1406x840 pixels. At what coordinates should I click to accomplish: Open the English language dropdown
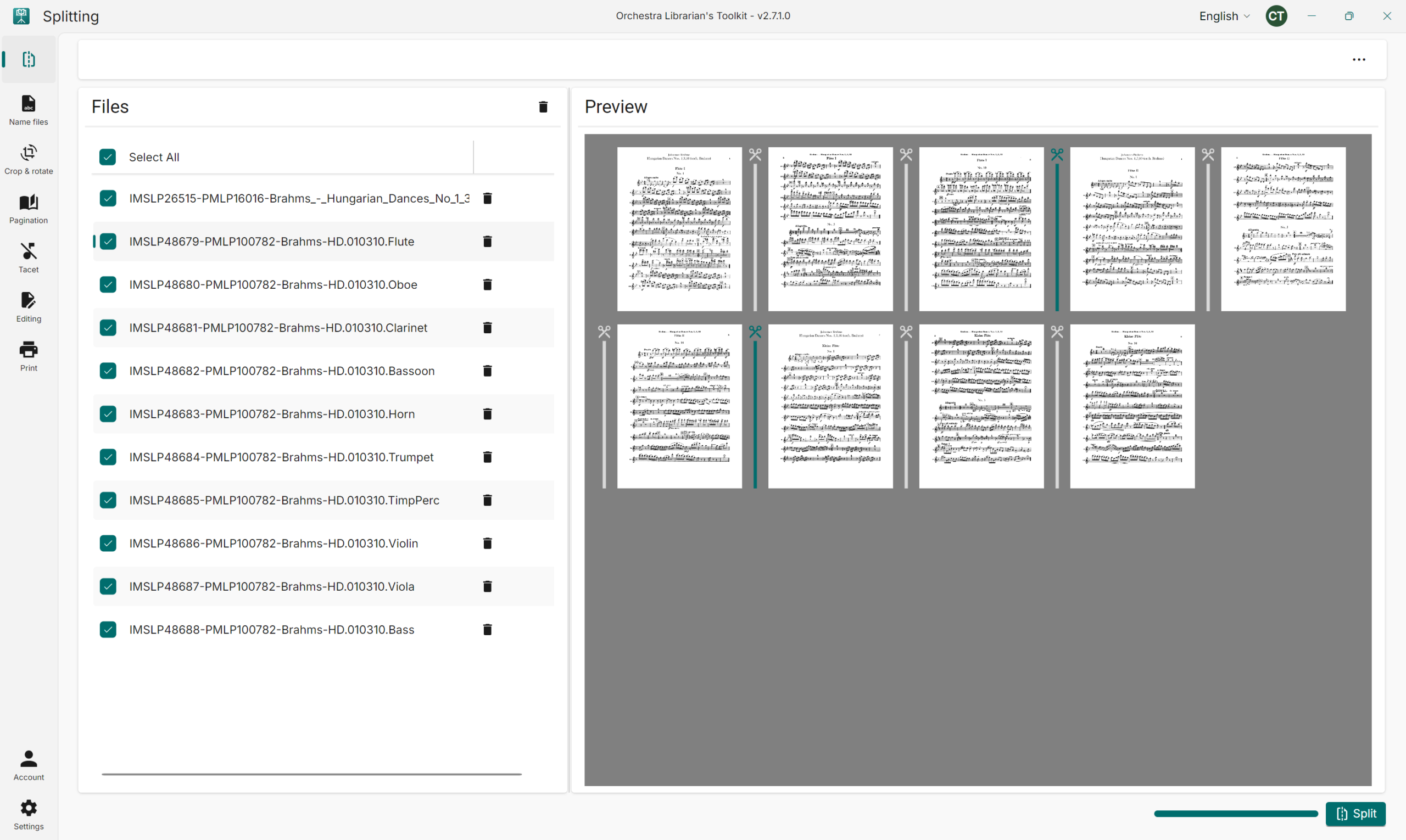click(1224, 16)
